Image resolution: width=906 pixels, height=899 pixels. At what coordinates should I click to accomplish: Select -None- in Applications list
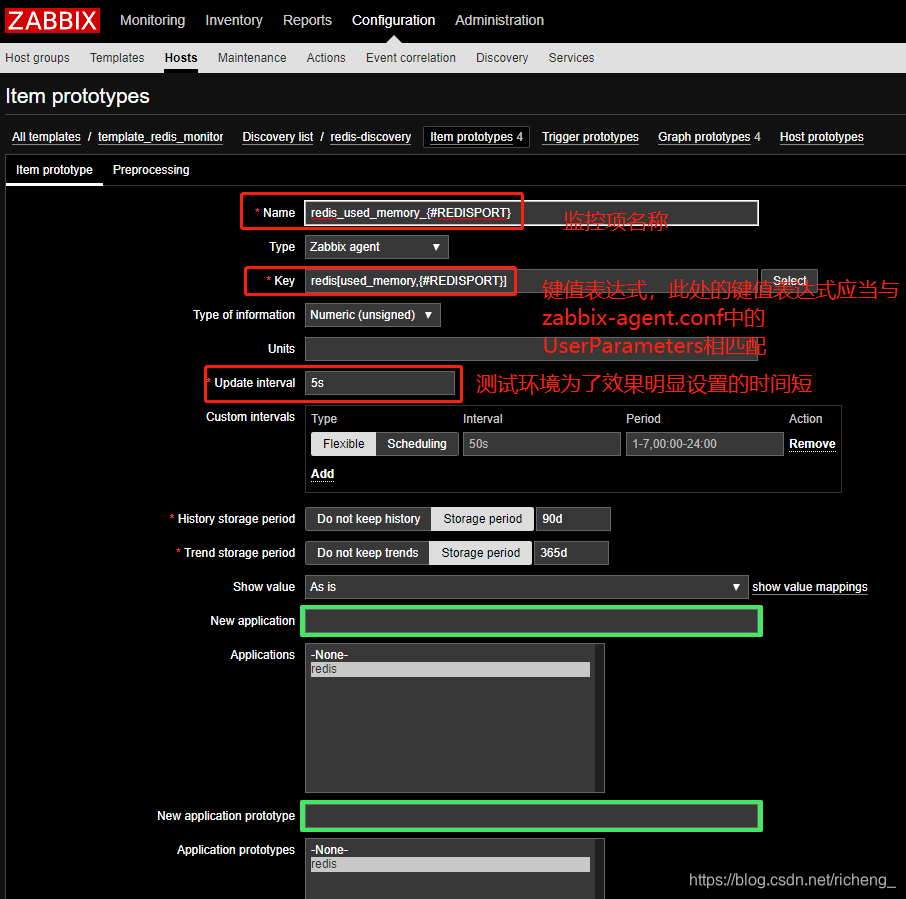[x=450, y=655]
